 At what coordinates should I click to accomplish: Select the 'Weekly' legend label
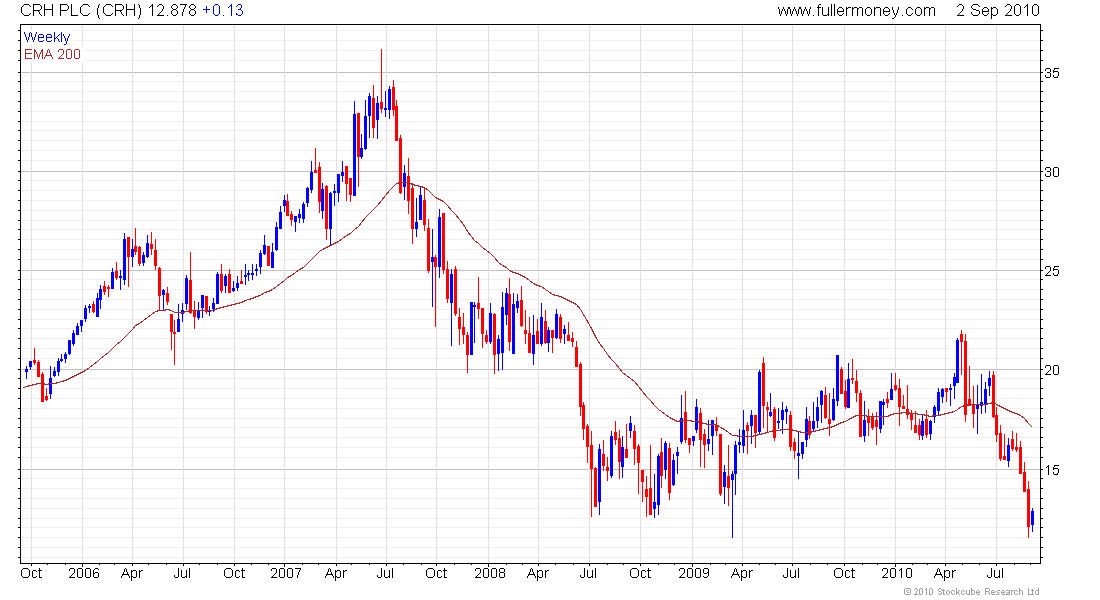[x=47, y=37]
